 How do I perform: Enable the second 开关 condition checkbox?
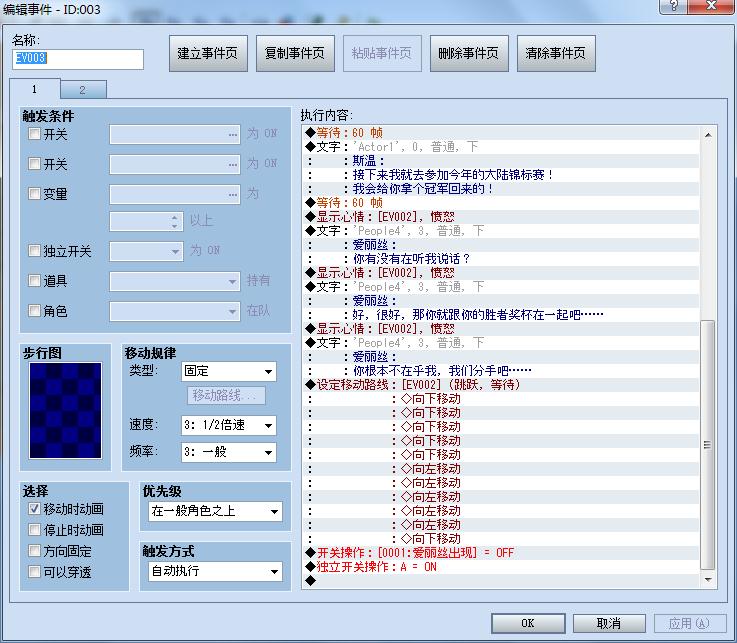coord(34,164)
